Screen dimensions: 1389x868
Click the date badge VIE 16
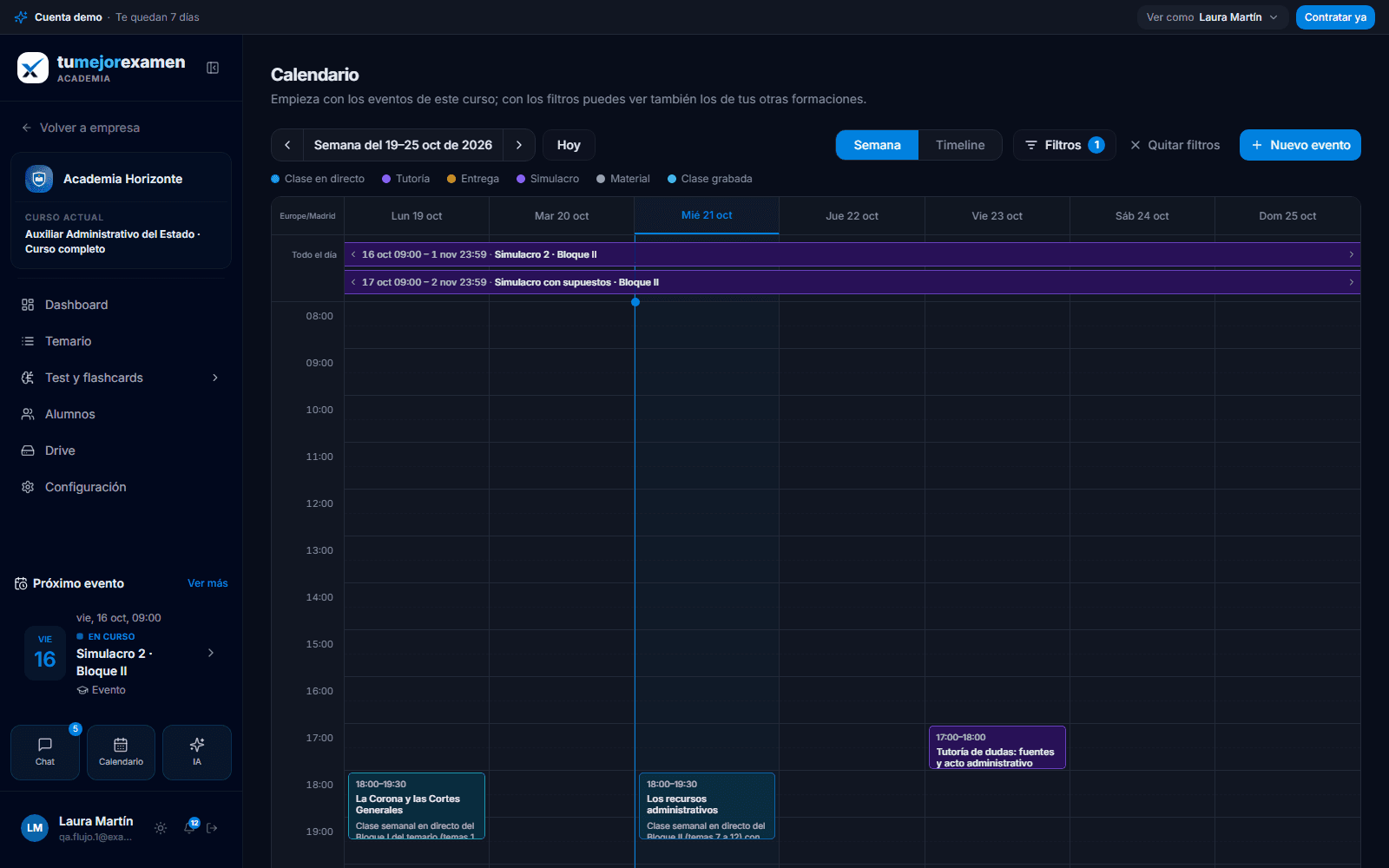click(x=45, y=653)
